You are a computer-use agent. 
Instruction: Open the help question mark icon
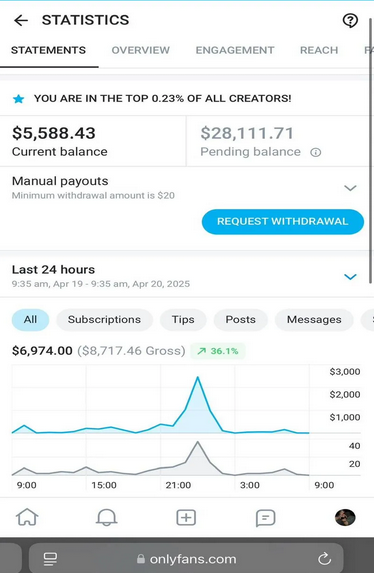tap(350, 20)
